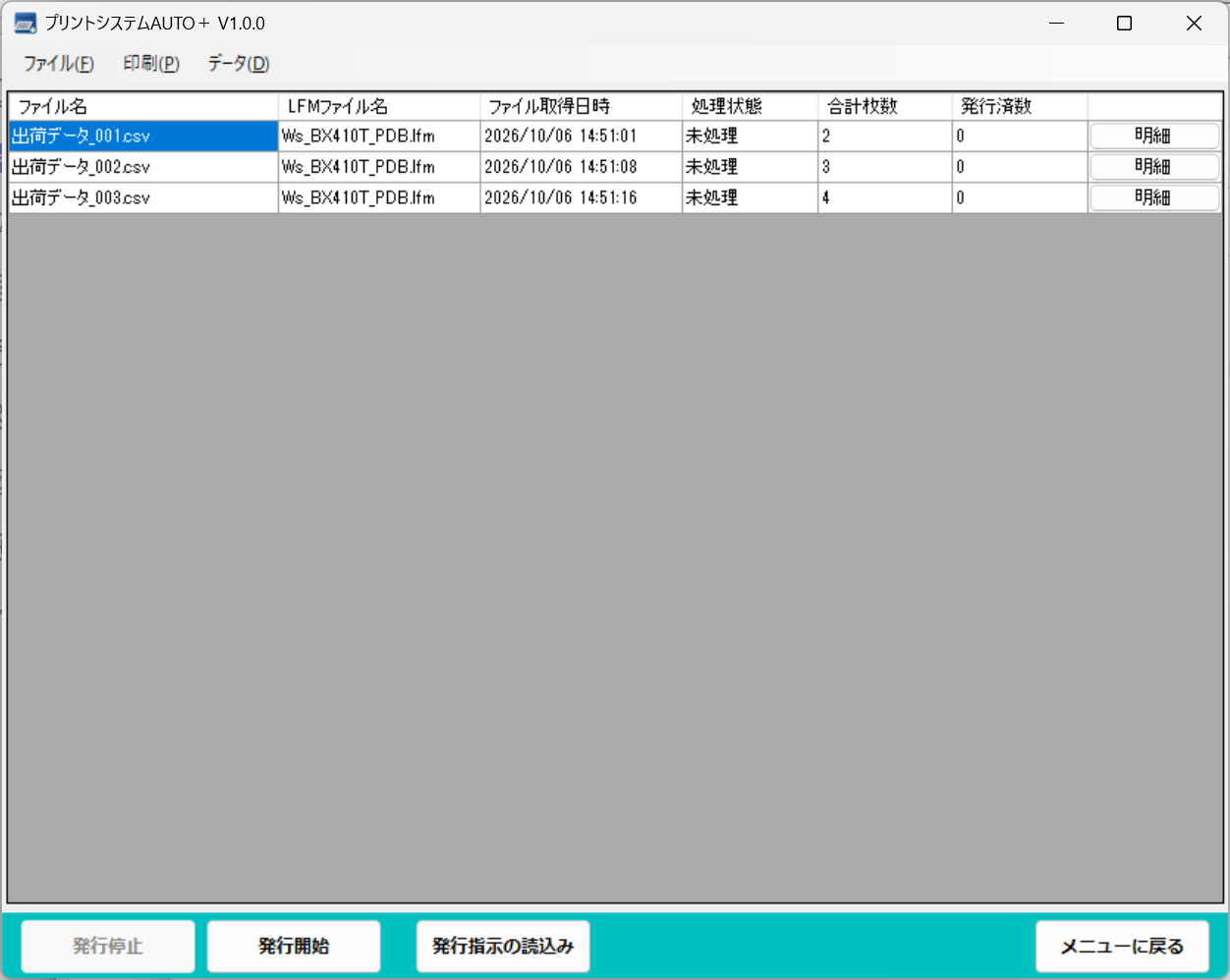This screenshot has height=980, width=1230.
Task: Open the データ(D) menu
Action: point(239,64)
